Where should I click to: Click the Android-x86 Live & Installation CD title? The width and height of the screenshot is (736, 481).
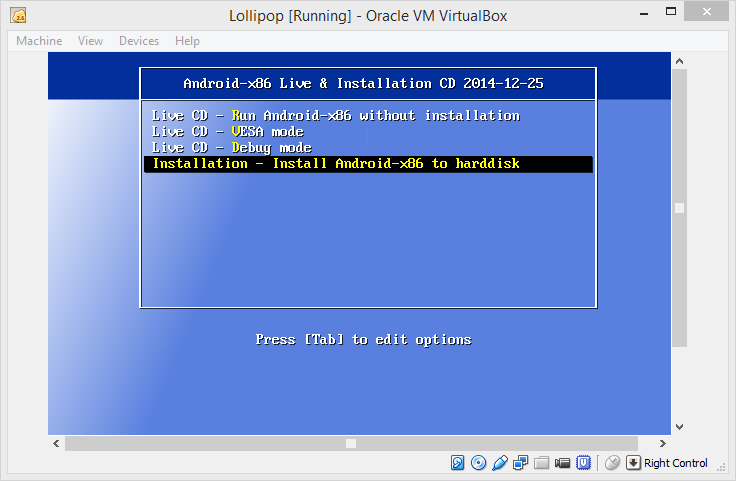(x=364, y=84)
